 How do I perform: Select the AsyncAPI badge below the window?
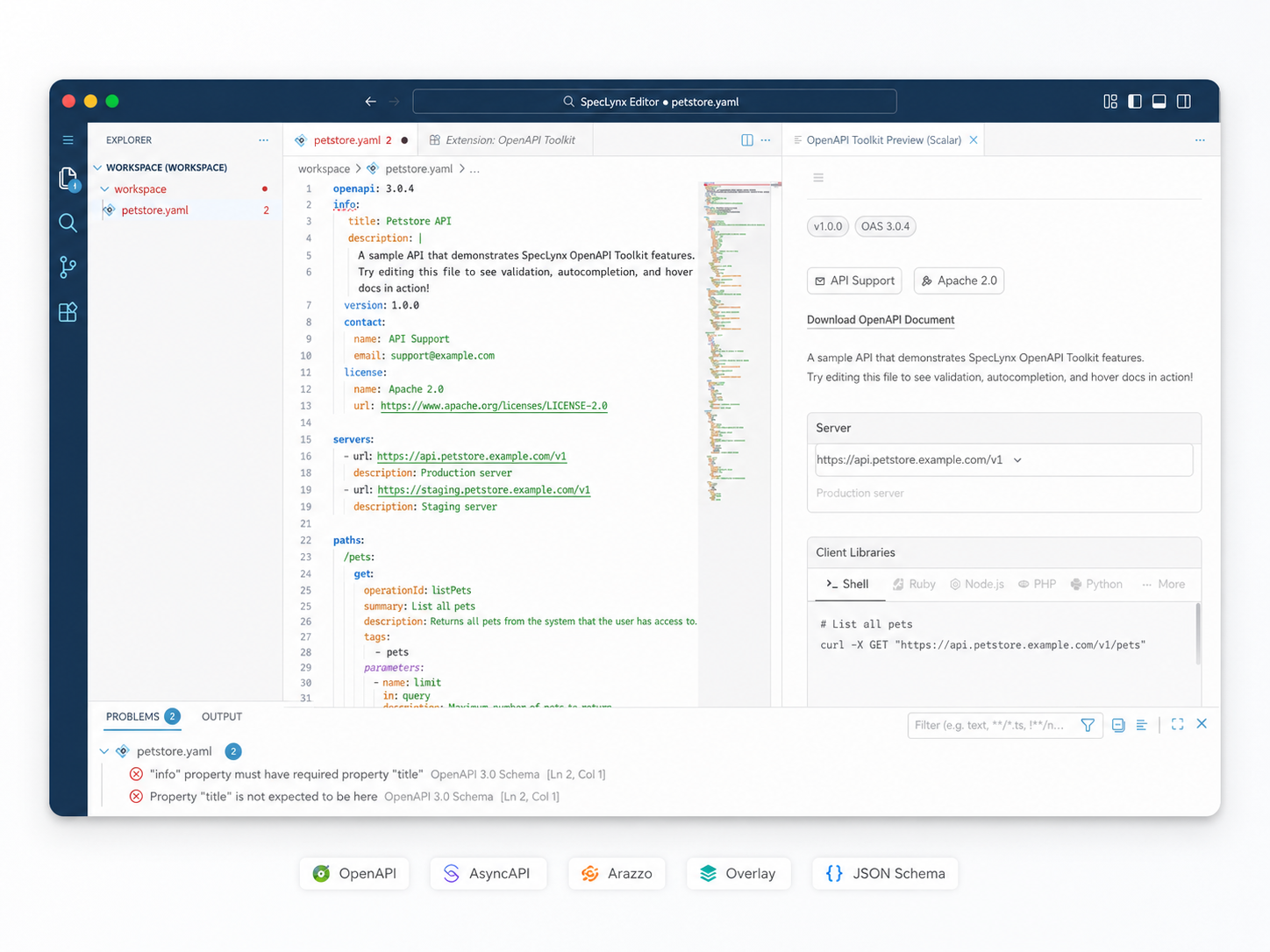tap(488, 874)
